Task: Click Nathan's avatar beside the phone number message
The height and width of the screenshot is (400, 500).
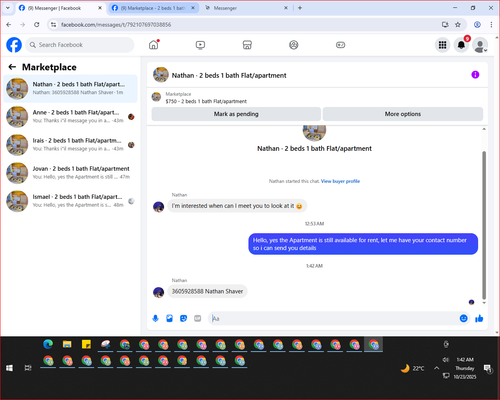Action: coord(158,292)
